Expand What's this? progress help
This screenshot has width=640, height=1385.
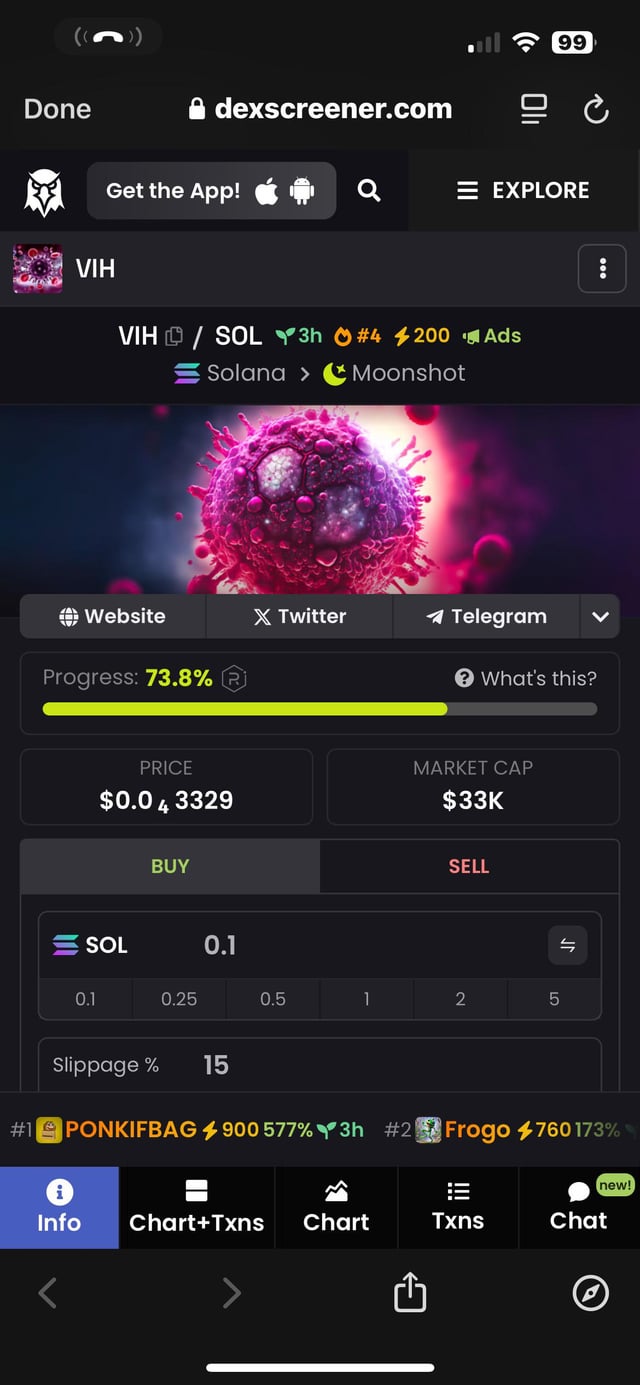click(x=525, y=678)
